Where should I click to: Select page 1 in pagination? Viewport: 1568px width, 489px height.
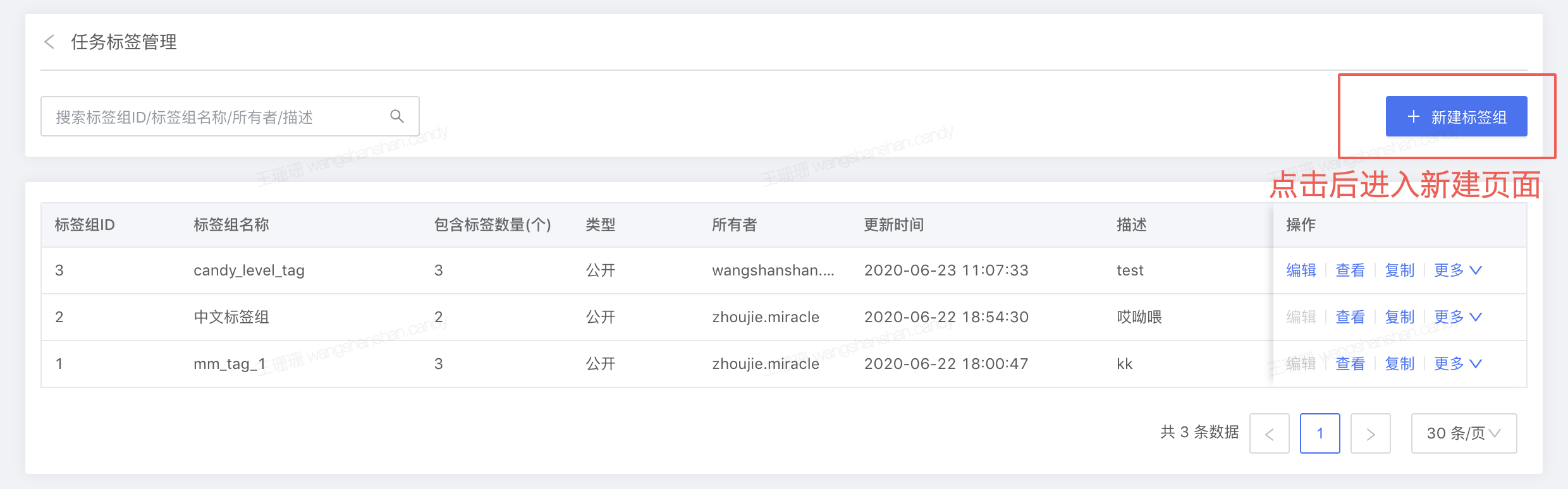1320,433
